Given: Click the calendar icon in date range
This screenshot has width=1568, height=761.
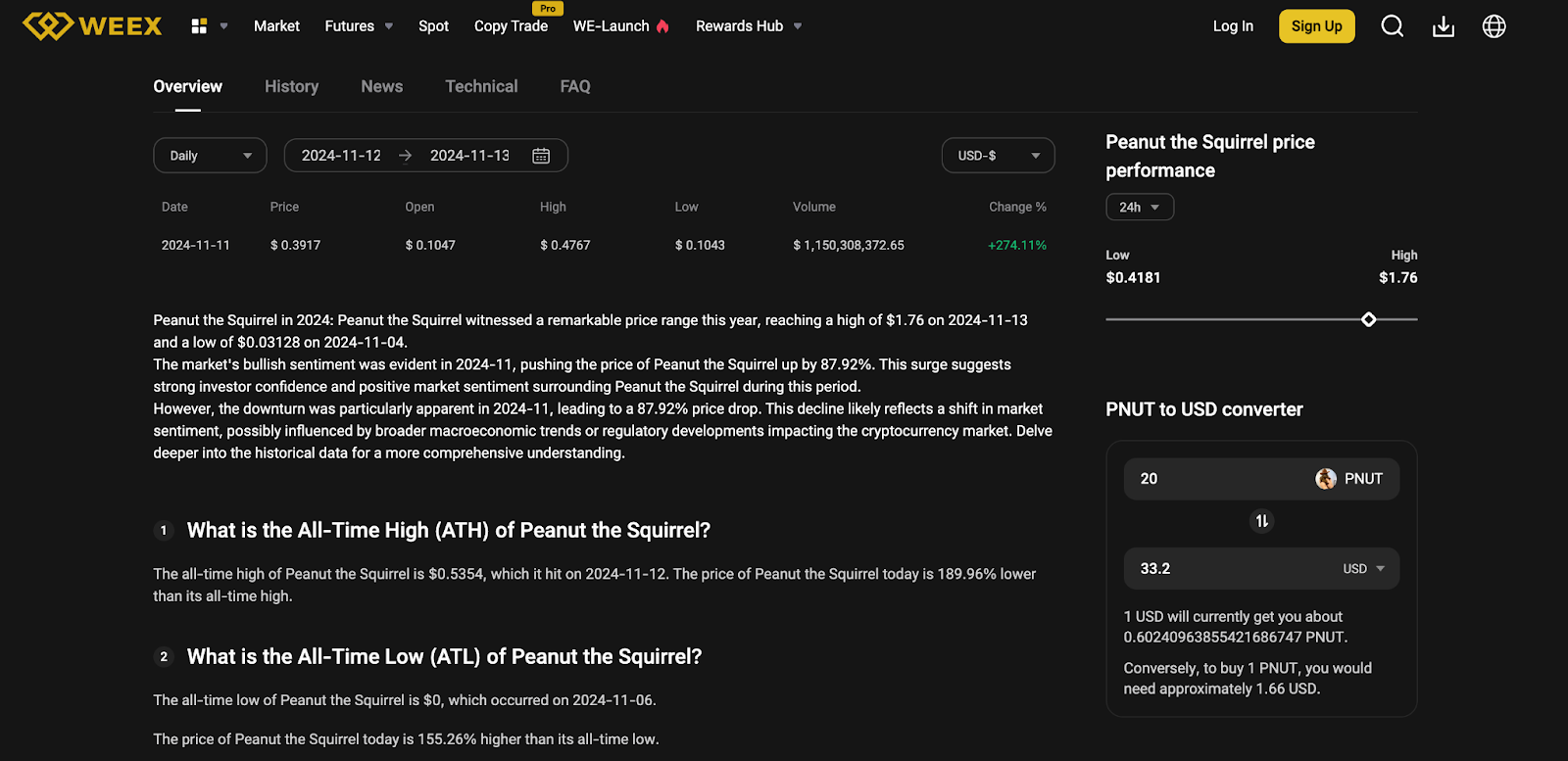Looking at the screenshot, I should tap(541, 156).
